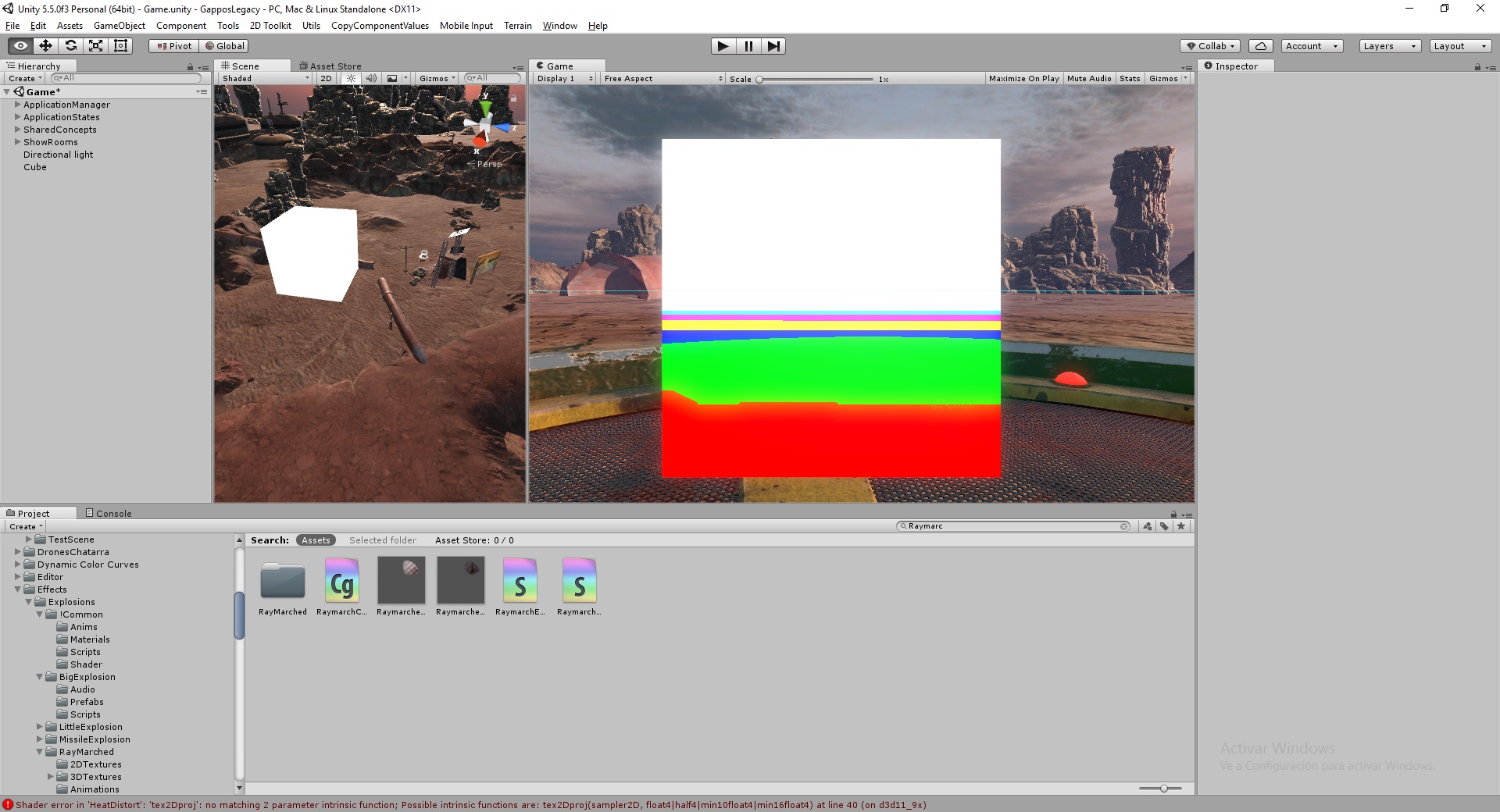Image resolution: width=1500 pixels, height=812 pixels.
Task: Click the Hierarchy search field
Action: [x=125, y=78]
